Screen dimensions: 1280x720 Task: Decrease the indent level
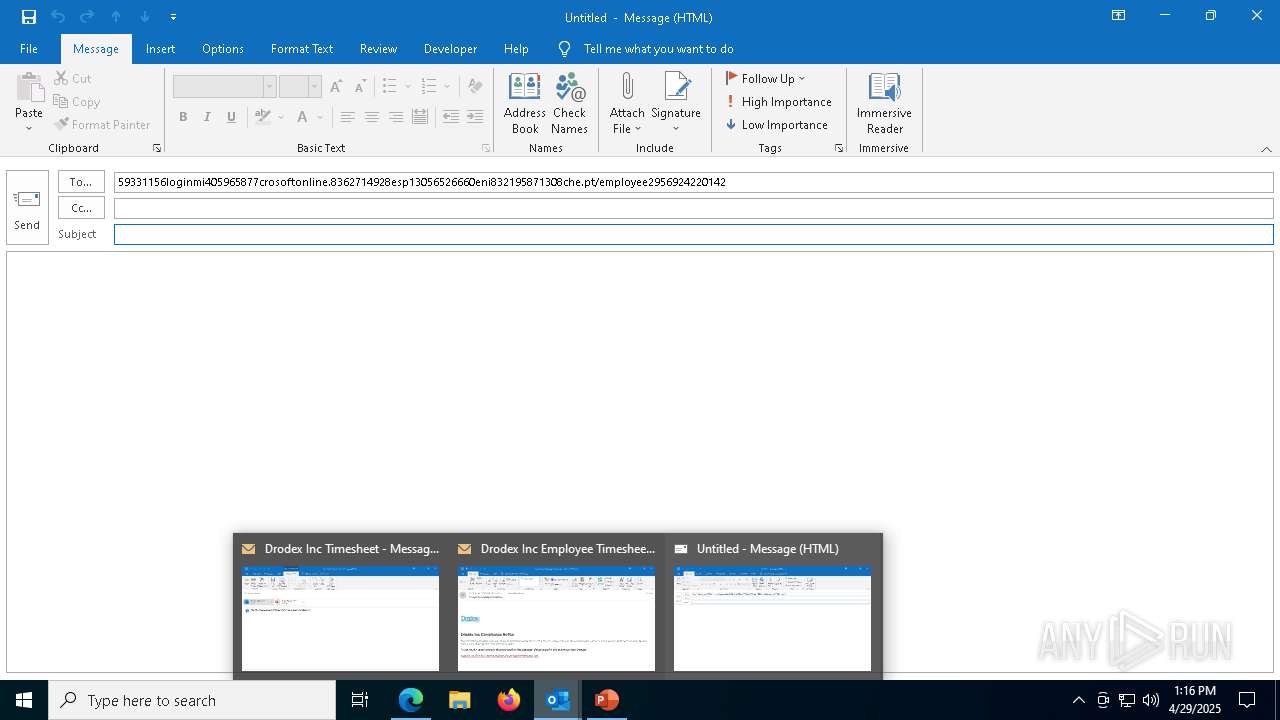[451, 117]
